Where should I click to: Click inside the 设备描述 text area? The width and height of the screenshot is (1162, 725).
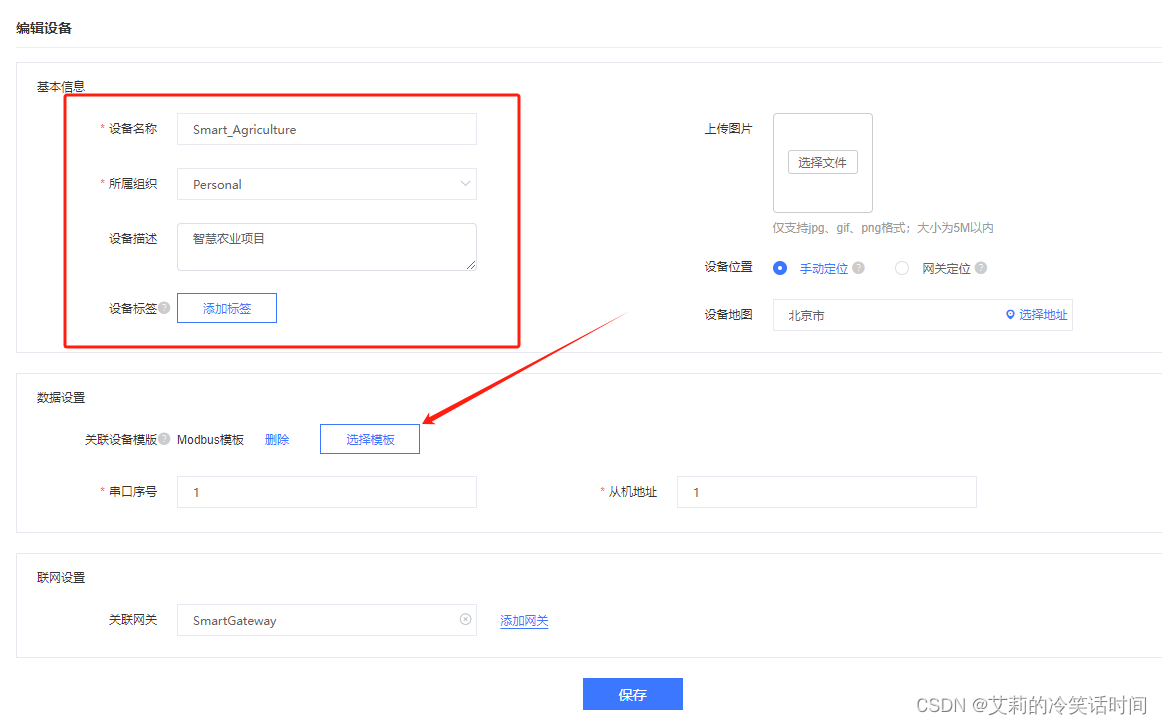327,247
